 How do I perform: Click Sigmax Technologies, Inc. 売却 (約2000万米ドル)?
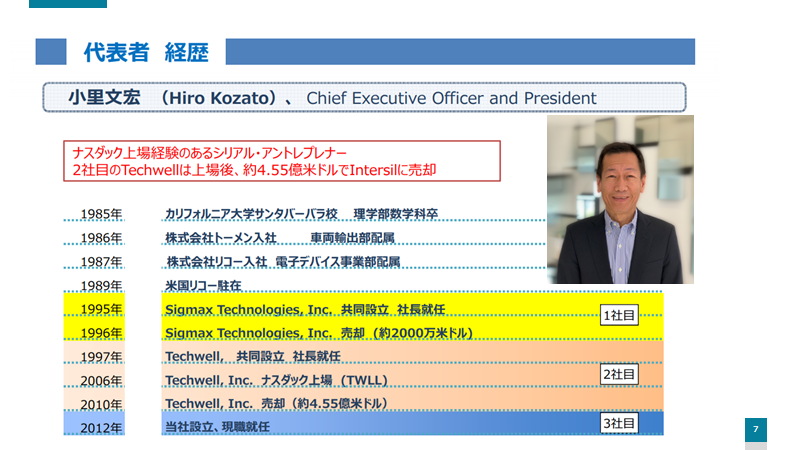click(319, 333)
